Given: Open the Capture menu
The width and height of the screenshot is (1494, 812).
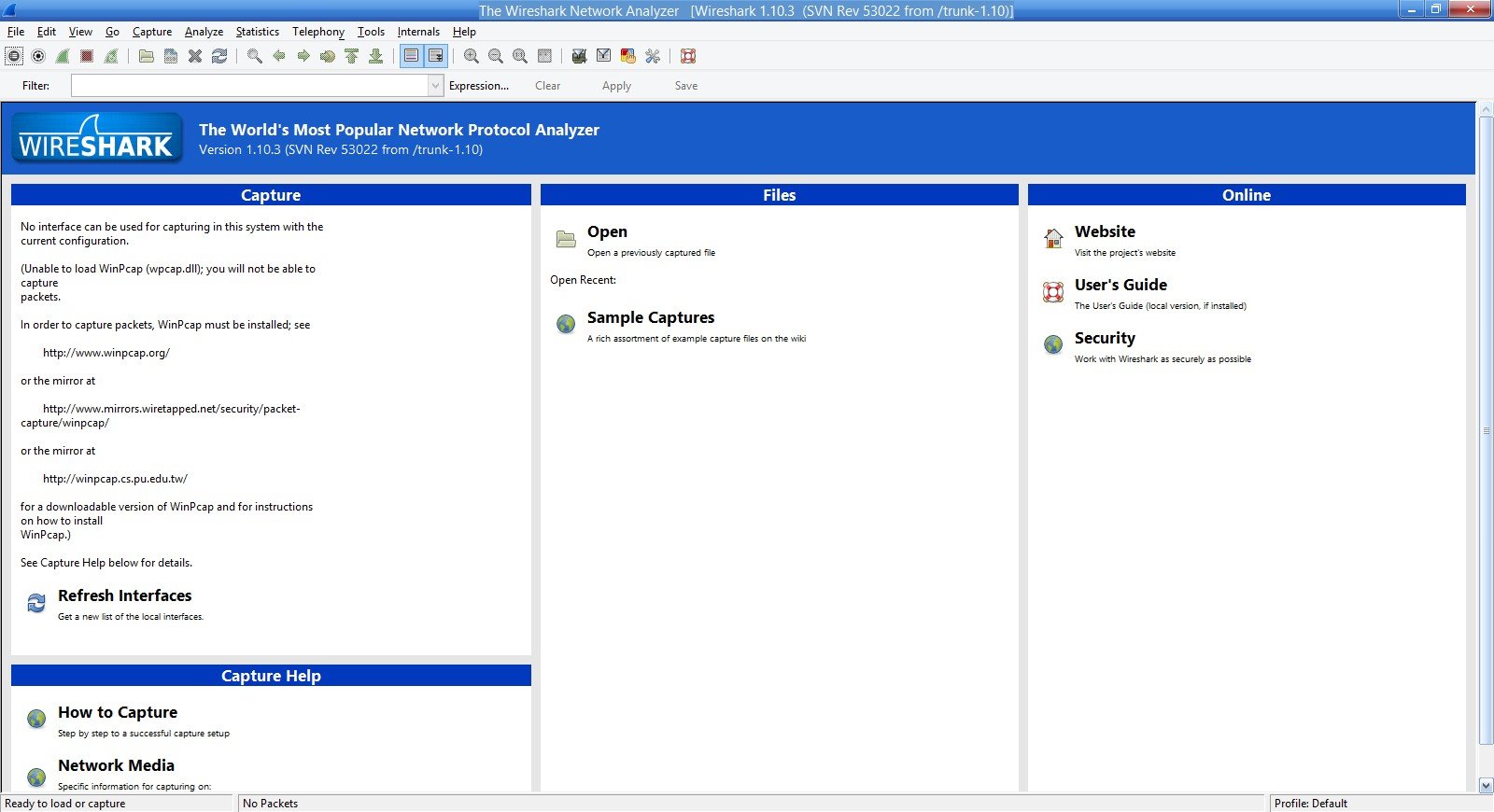Looking at the screenshot, I should 152,32.
